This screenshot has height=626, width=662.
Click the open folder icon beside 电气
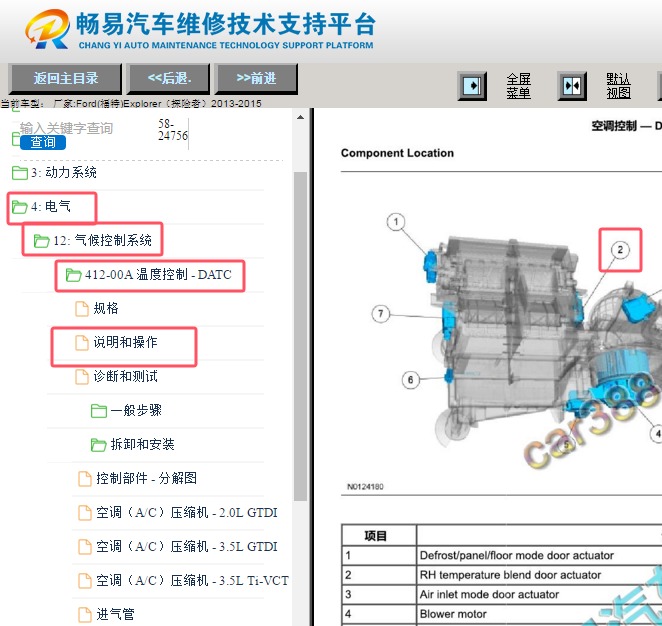(x=19, y=207)
